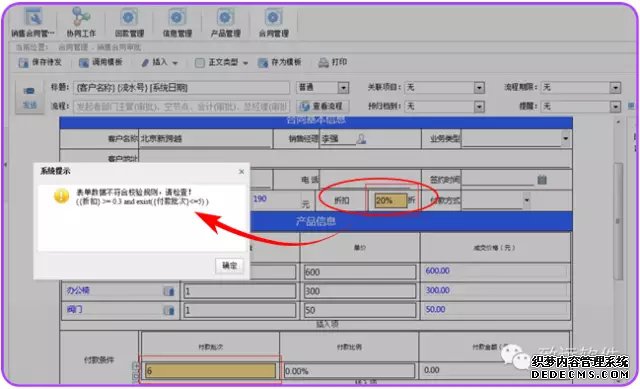Click the calendar icon beside 签约时间

pos(542,180)
